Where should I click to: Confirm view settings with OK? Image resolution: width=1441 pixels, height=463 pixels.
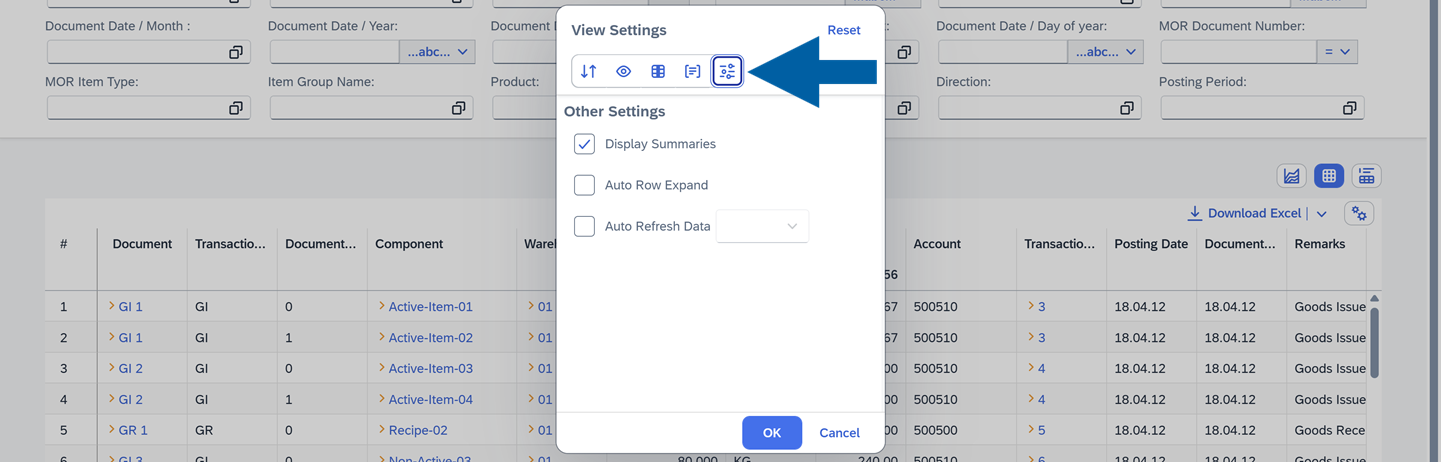(x=771, y=433)
